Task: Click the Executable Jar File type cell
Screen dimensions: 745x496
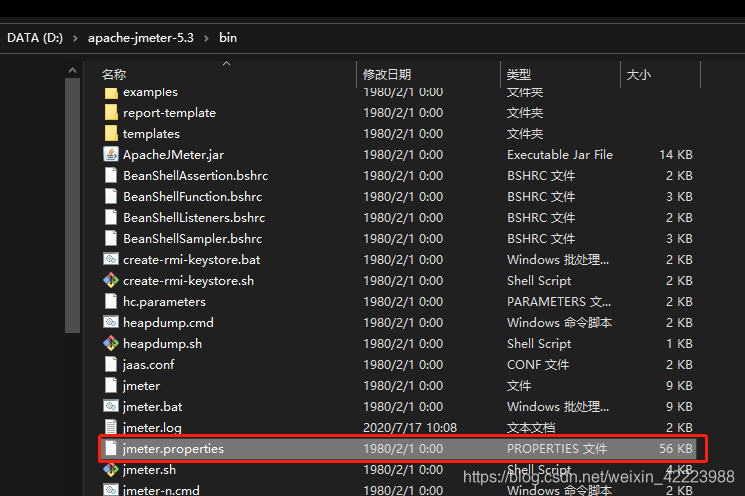Action: (560, 155)
